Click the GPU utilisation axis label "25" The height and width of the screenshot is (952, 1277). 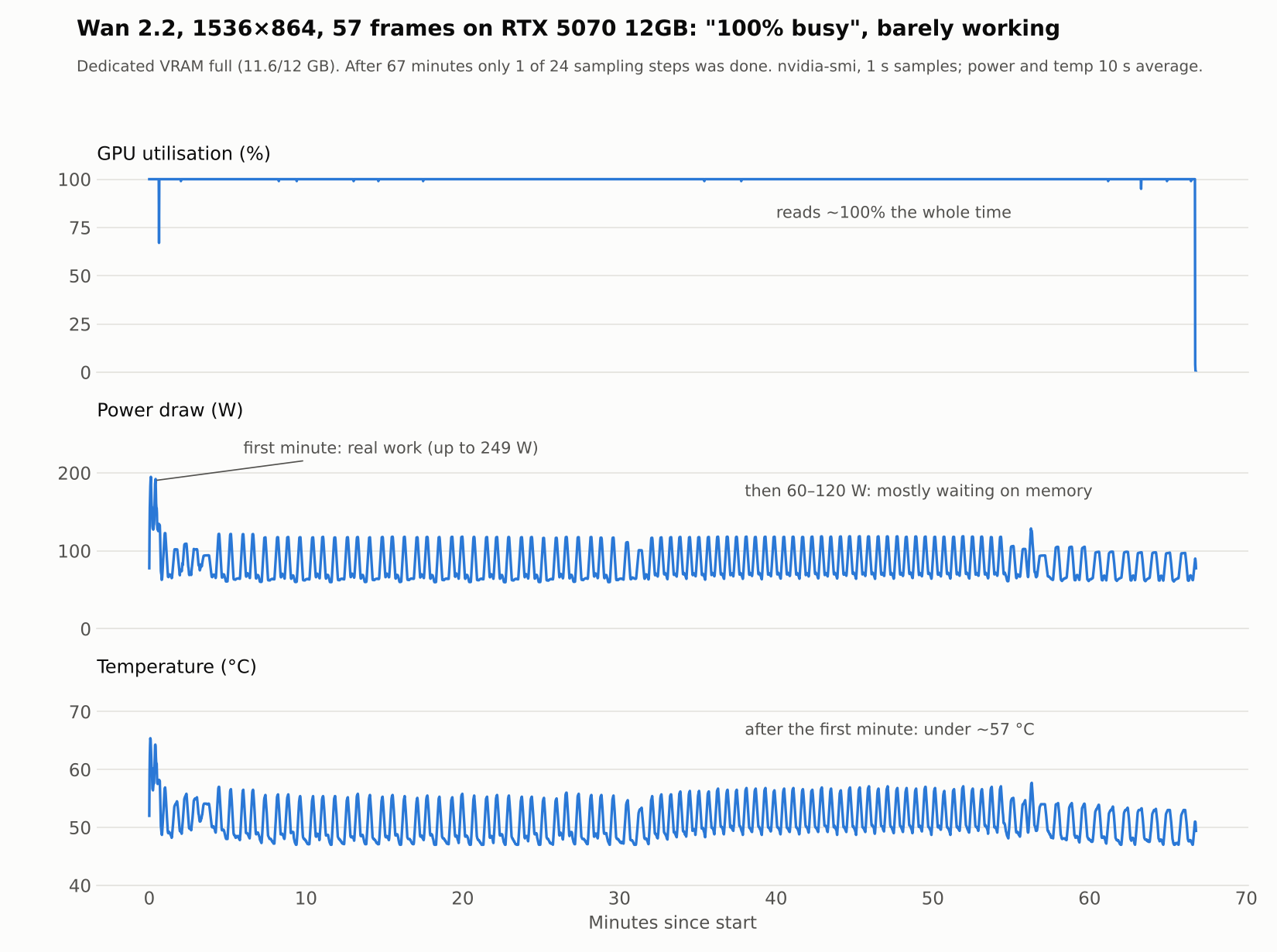[x=80, y=325]
